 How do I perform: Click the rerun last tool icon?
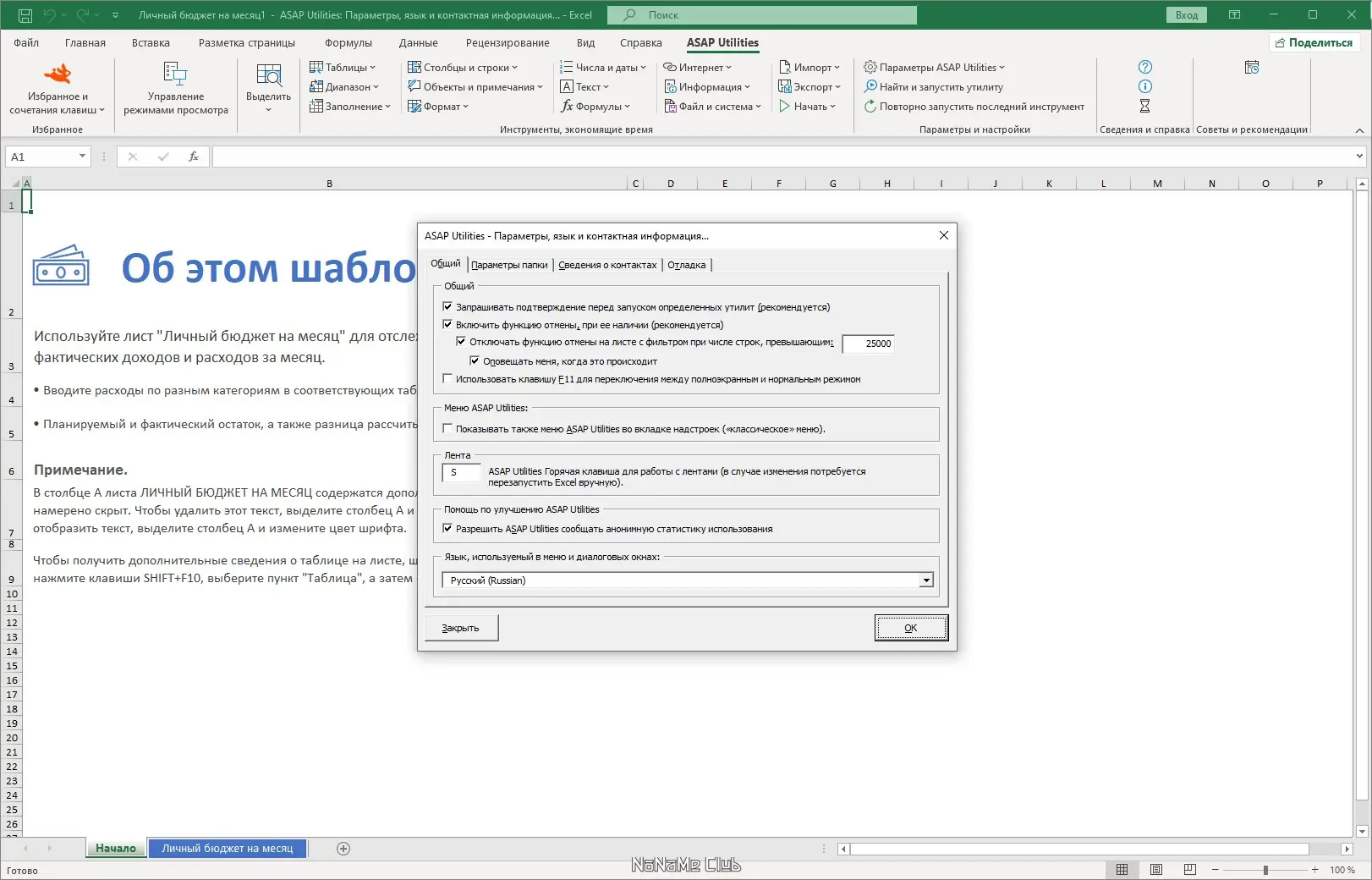point(870,107)
